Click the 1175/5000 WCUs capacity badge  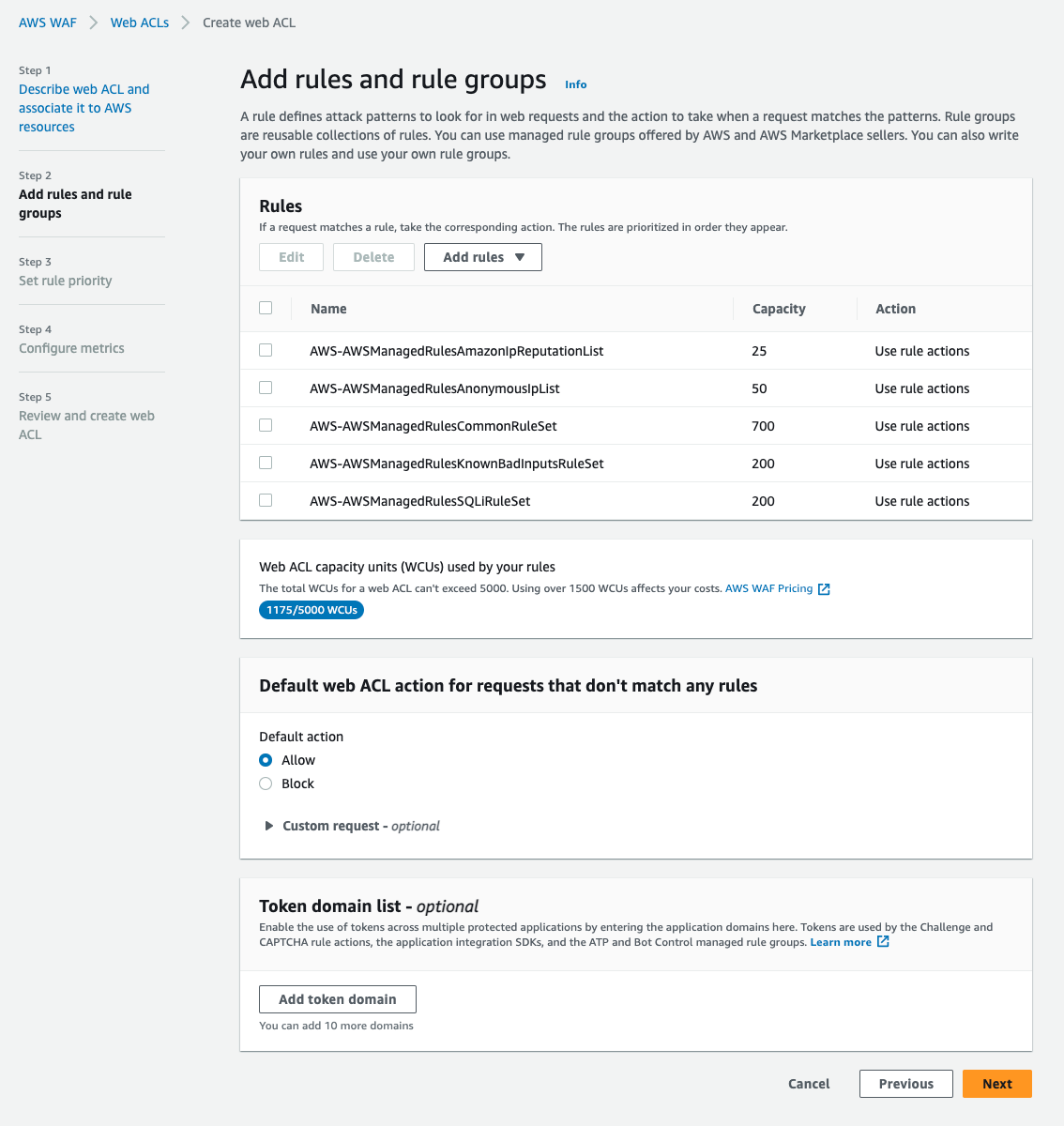click(x=312, y=610)
